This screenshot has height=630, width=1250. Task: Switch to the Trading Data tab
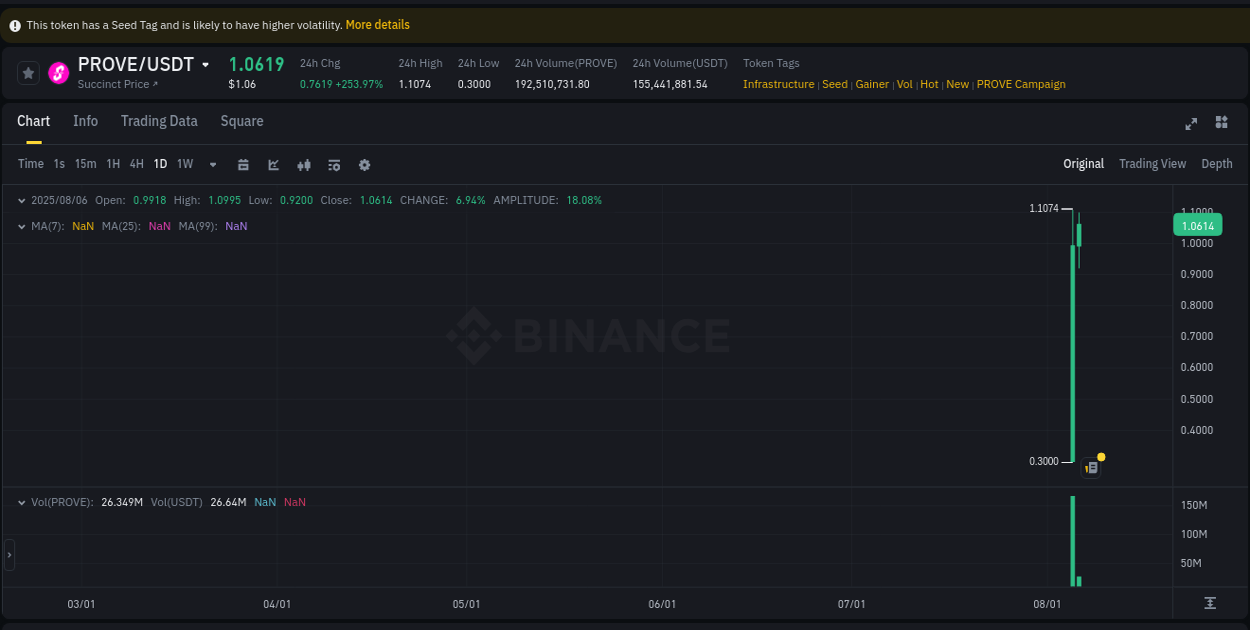pos(159,121)
